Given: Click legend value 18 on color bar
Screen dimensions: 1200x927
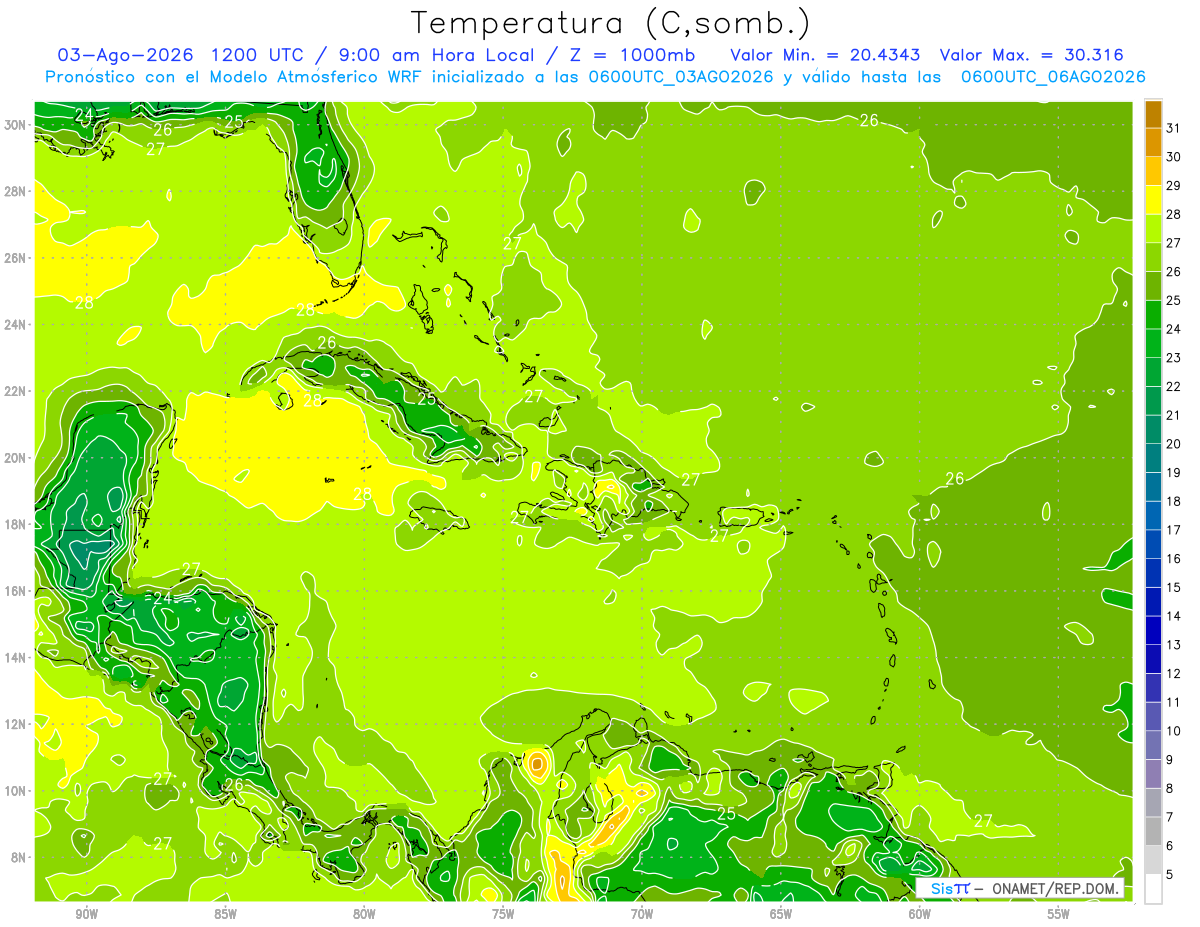Looking at the screenshot, I should coord(1174,501).
